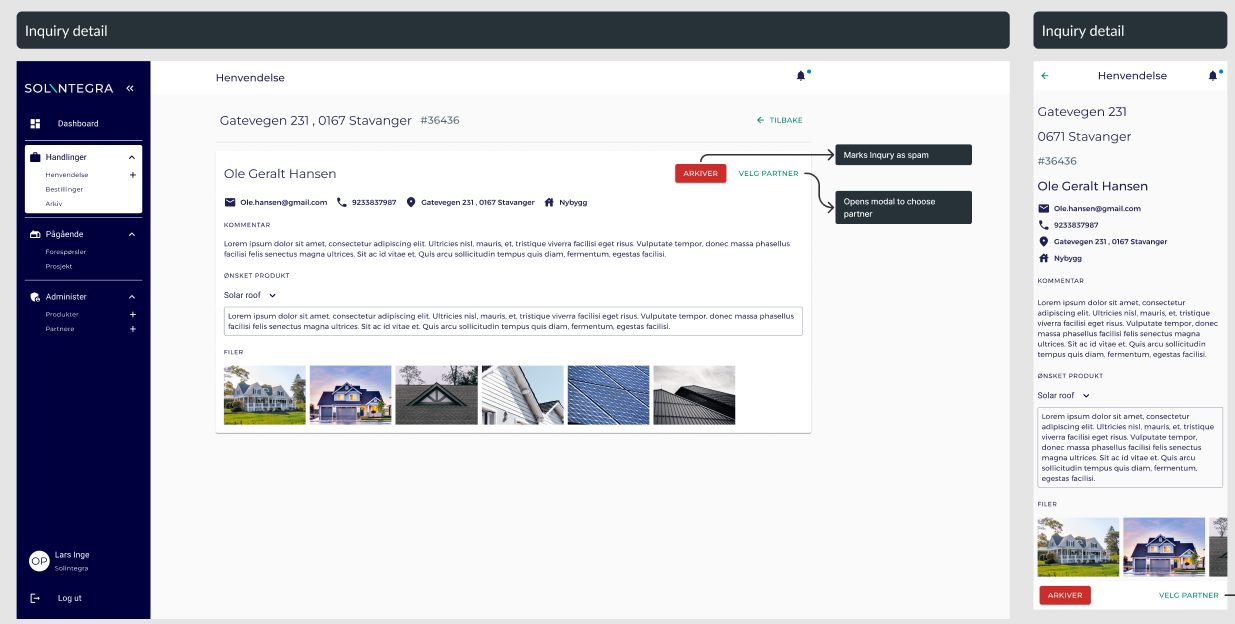Collapse the Pågående section chevron
1235x624 pixels.
click(132, 234)
